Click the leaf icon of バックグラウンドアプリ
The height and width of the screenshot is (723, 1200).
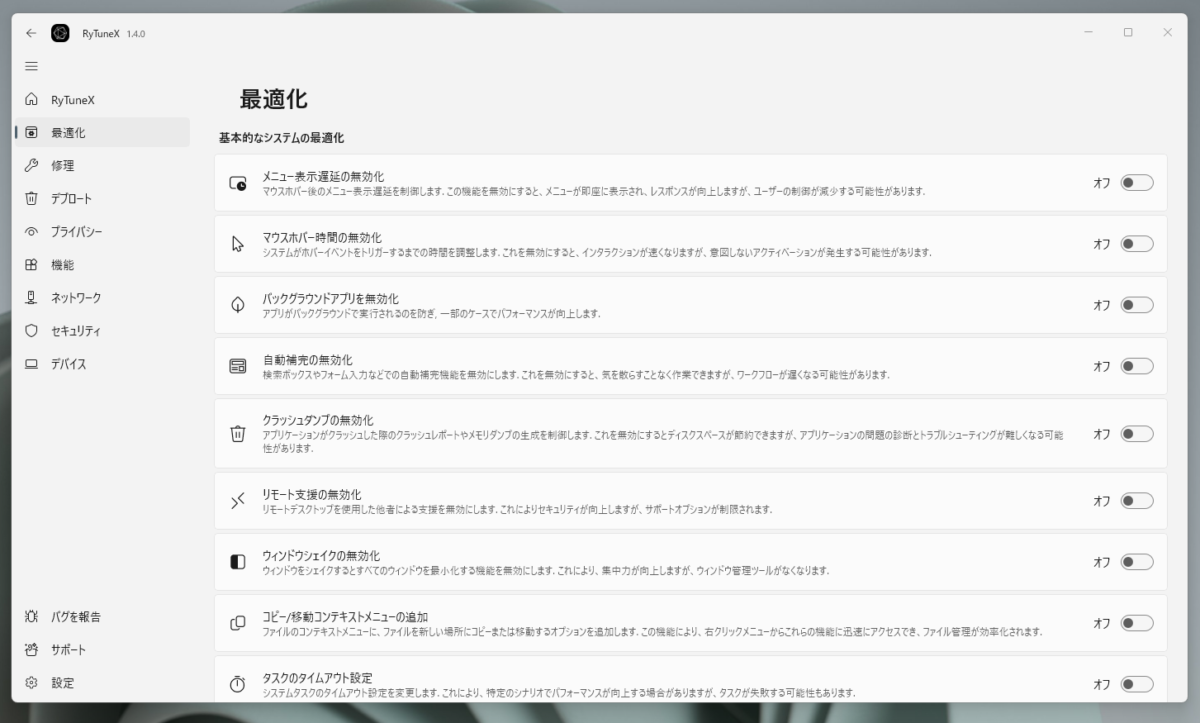(238, 305)
